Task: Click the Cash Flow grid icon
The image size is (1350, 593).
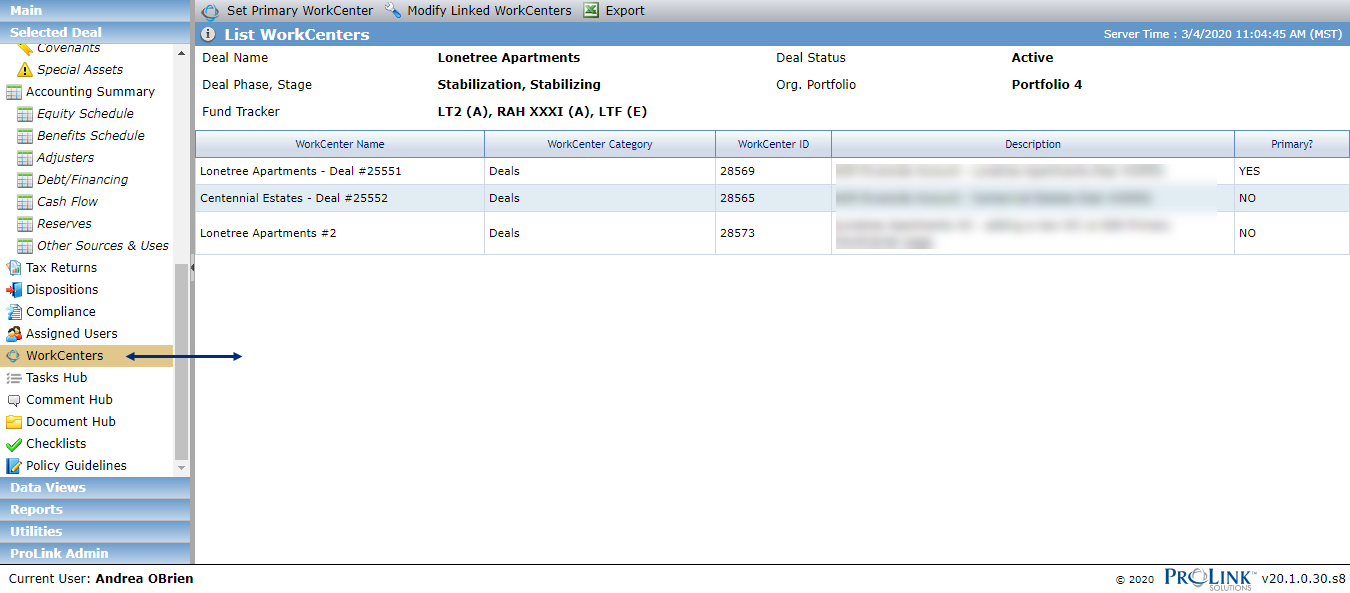Action: click(25, 202)
